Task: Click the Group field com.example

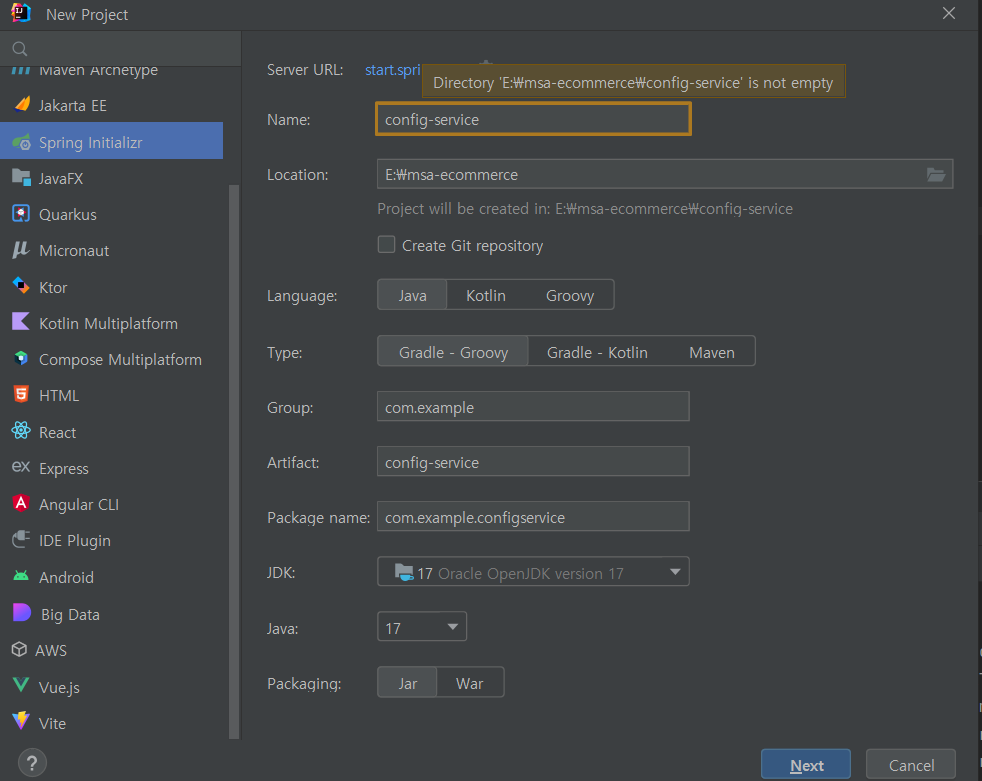Action: (x=534, y=406)
